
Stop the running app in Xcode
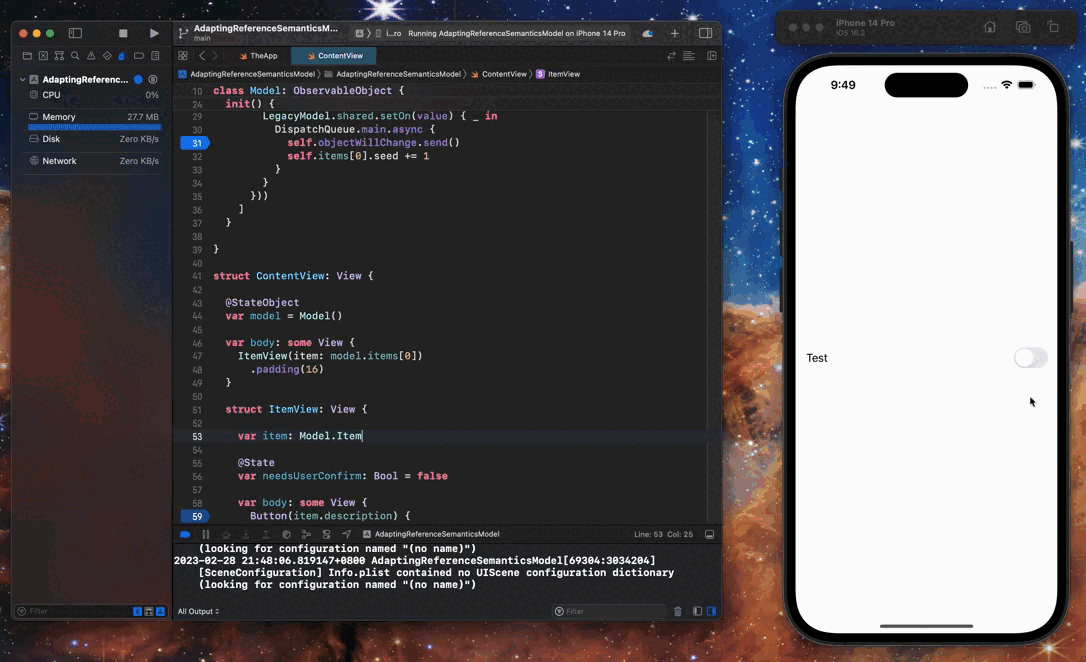[123, 33]
